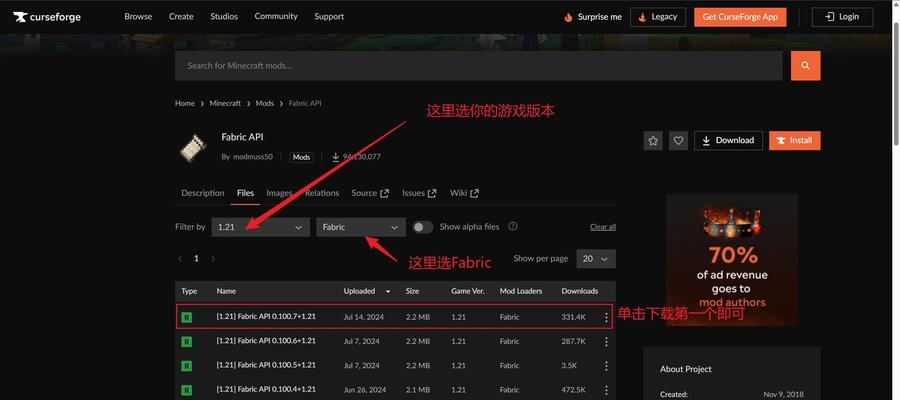Click R release badge of 0.100.5 row
The height and width of the screenshot is (400, 900).
click(187, 366)
